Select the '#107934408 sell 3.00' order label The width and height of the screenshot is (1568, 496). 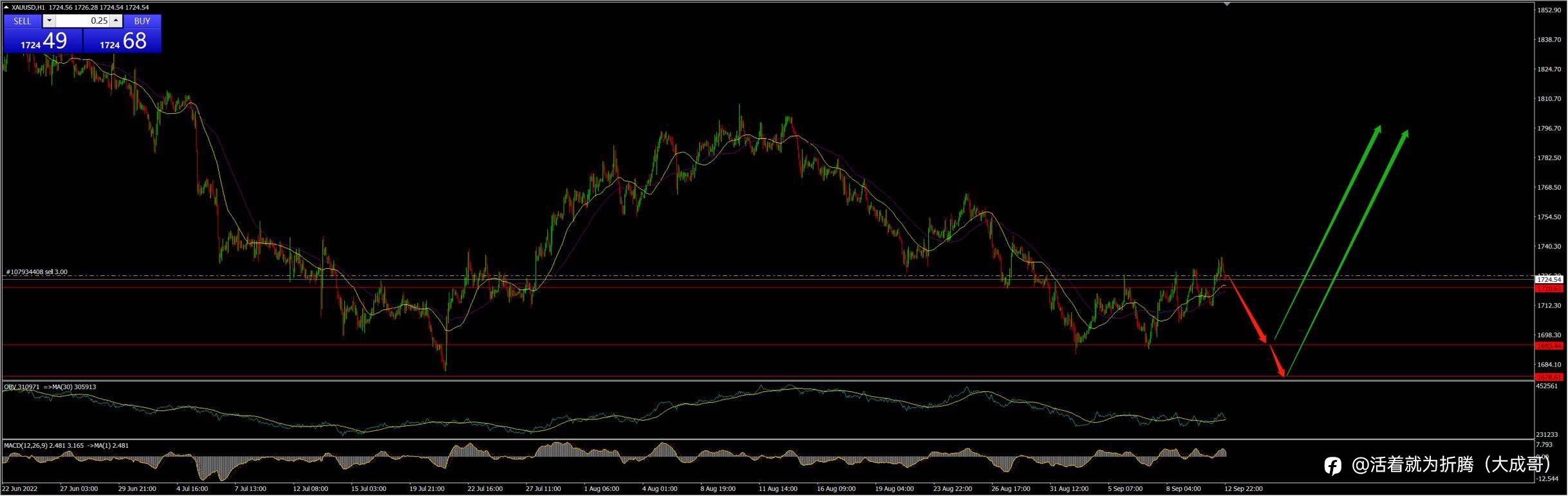point(37,272)
